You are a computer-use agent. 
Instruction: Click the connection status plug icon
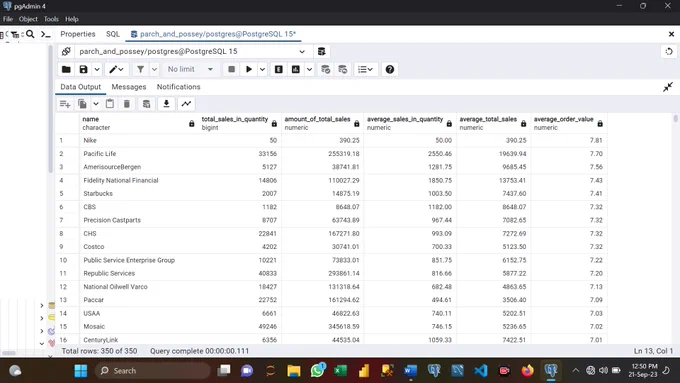(x=66, y=52)
